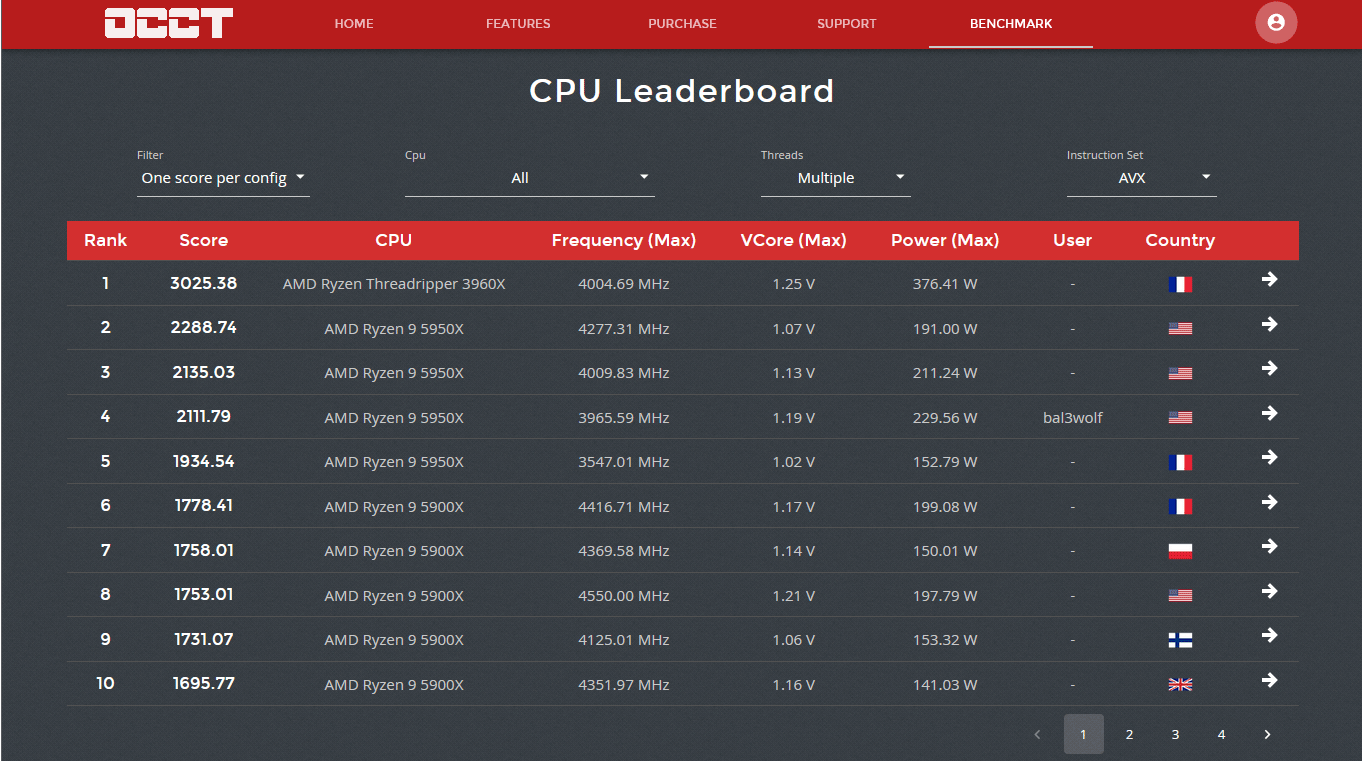The width and height of the screenshot is (1363, 761).
Task: Open details arrow for score 1753.01
Action: click(1269, 591)
